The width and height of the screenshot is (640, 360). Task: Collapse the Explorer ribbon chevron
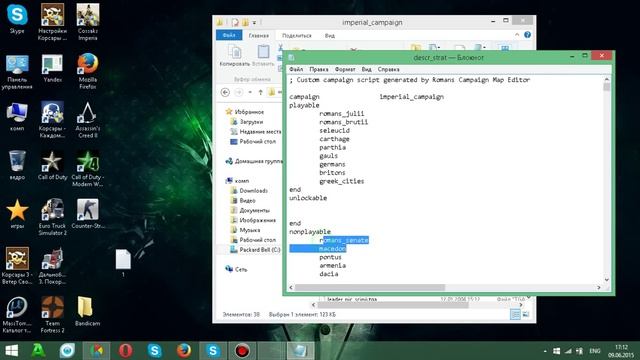tap(517, 35)
